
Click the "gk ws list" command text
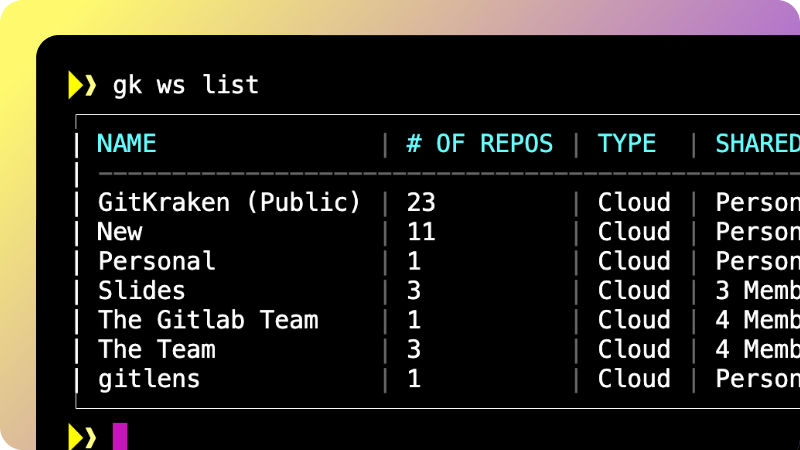[x=186, y=85]
